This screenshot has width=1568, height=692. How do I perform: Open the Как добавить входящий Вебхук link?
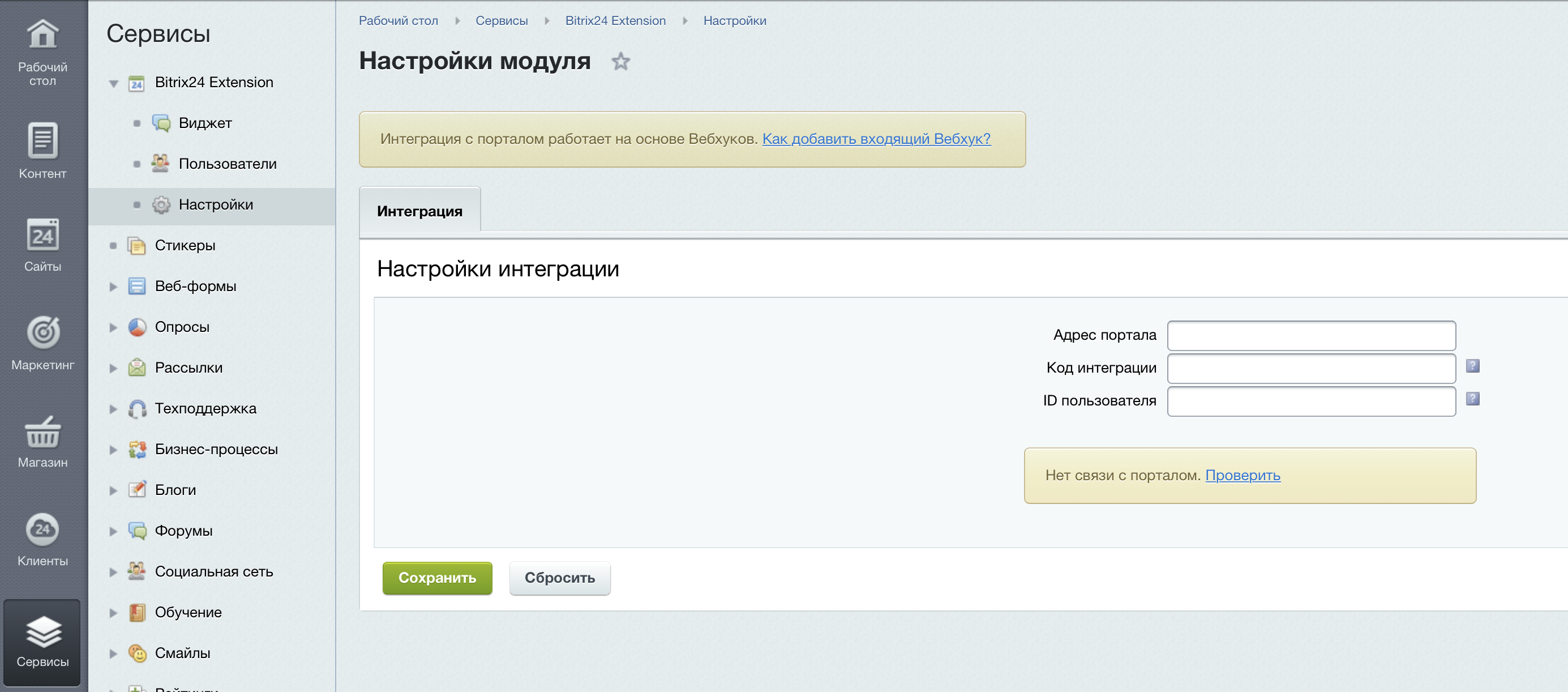pos(876,139)
